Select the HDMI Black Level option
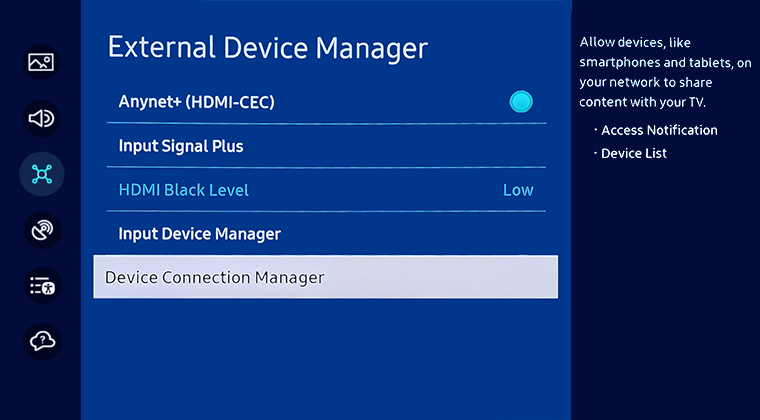Viewport: 760px width, 420px height. click(x=183, y=190)
